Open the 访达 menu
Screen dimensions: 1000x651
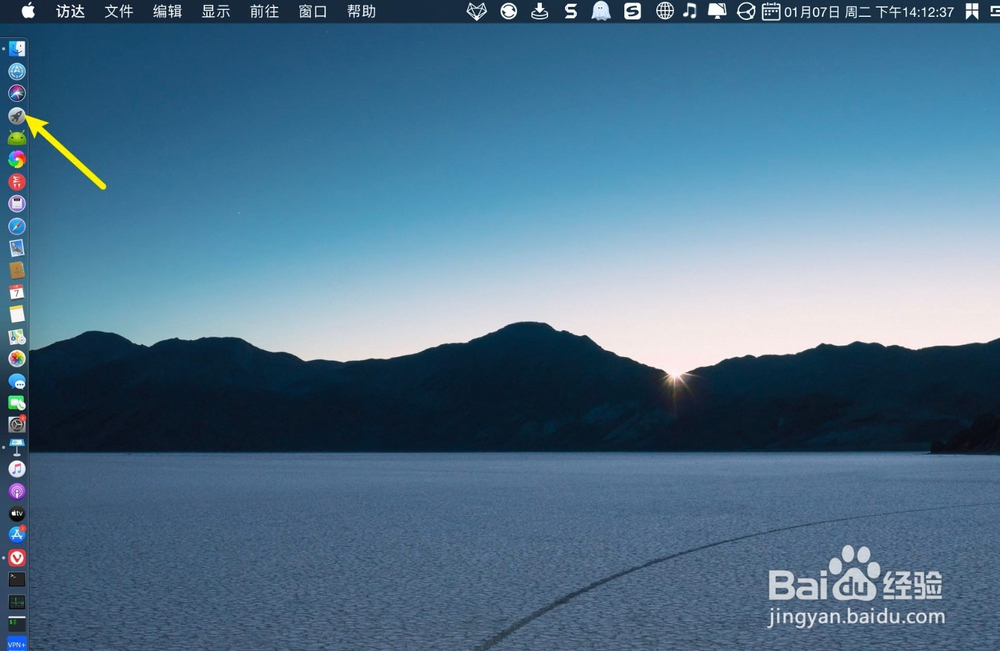click(70, 11)
